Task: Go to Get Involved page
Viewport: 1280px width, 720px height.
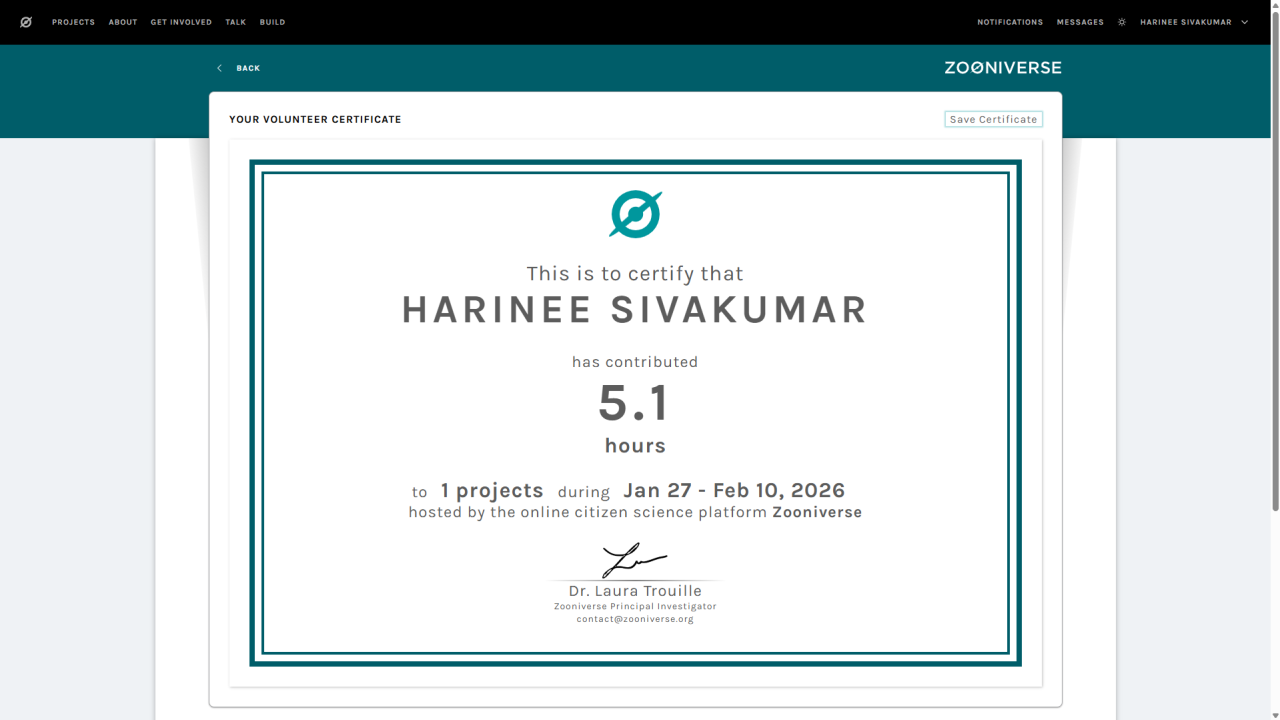Action: 181,22
